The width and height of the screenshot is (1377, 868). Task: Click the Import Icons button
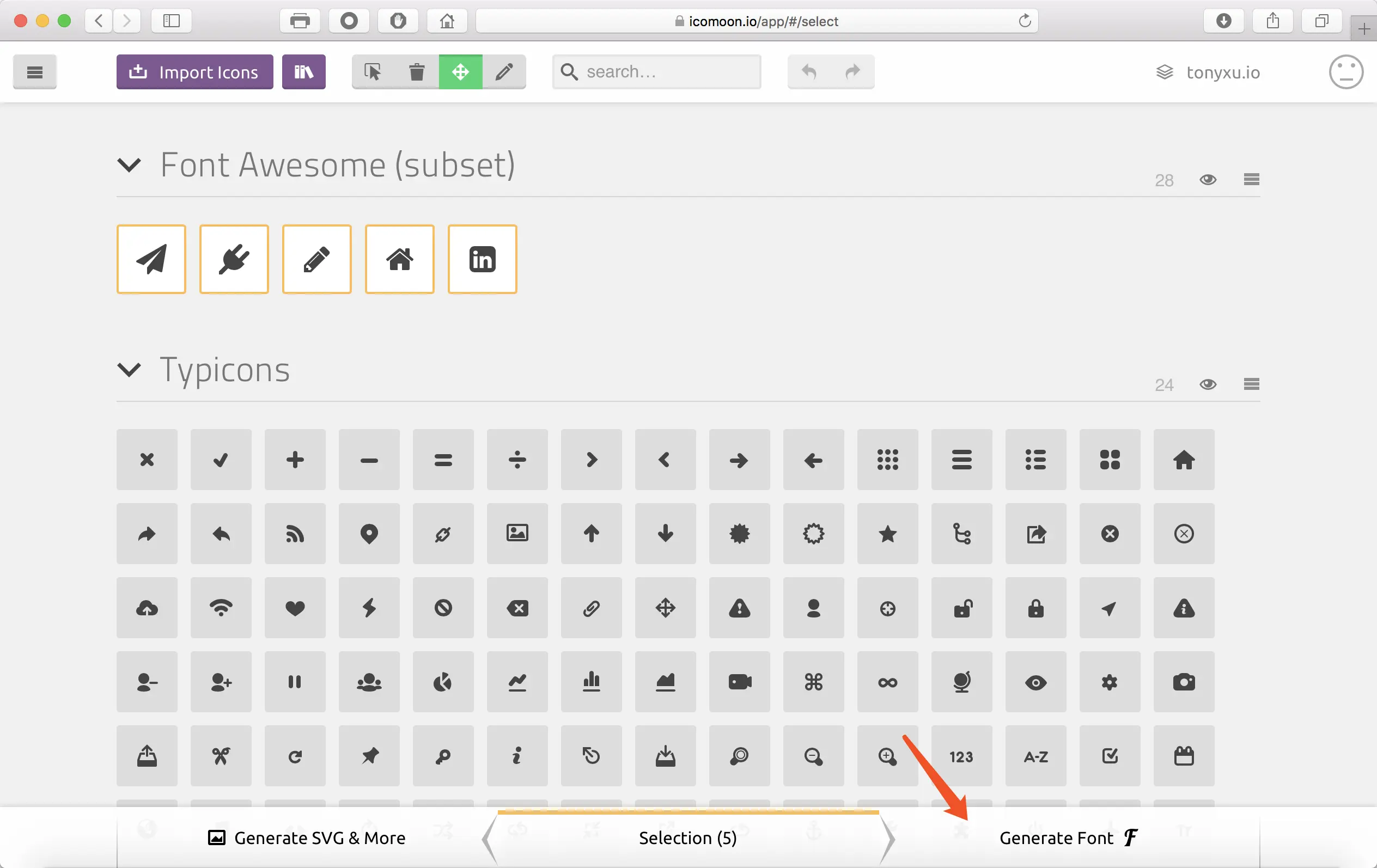[x=195, y=72]
